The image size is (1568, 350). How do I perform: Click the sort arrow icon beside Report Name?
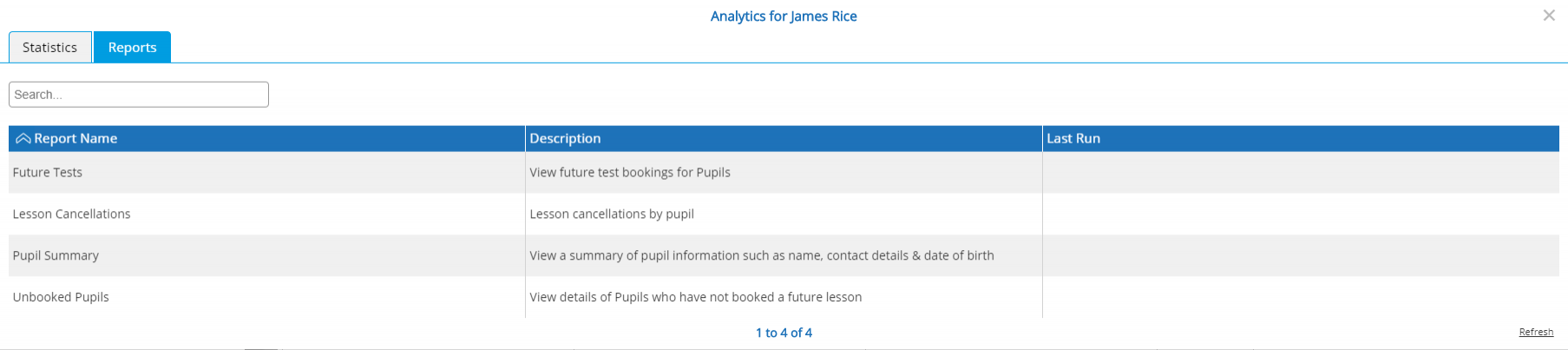[23, 139]
